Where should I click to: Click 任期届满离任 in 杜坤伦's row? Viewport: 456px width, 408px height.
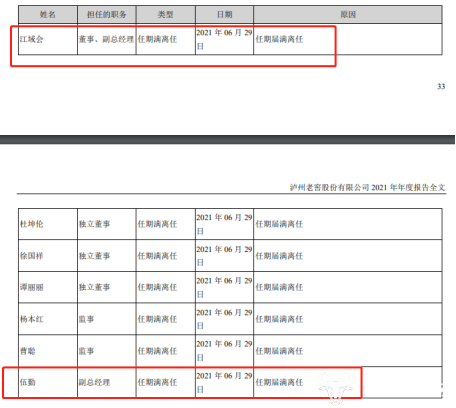click(x=279, y=224)
